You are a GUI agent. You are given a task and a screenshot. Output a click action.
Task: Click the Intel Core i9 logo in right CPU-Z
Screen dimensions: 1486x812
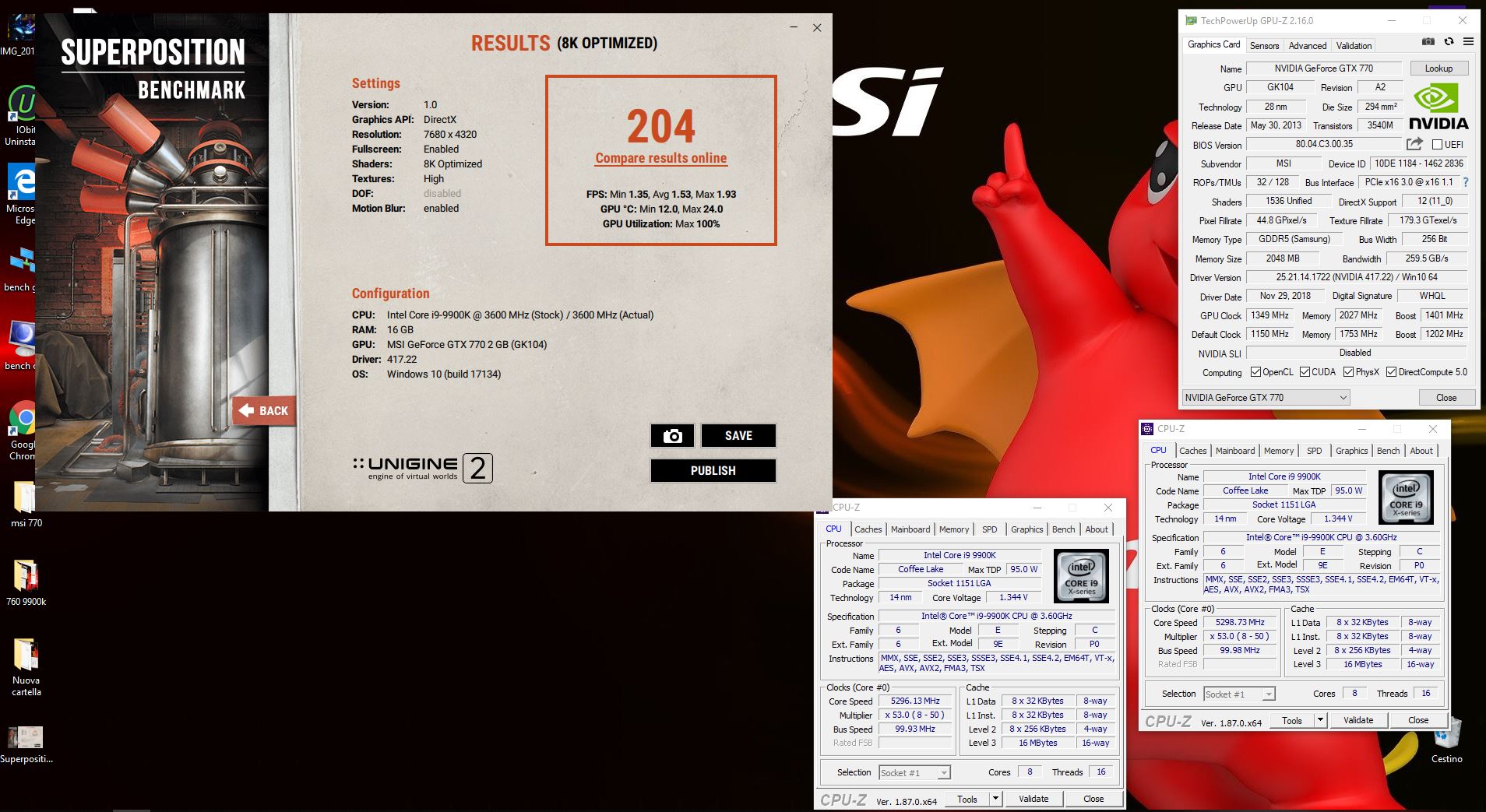coord(1406,497)
